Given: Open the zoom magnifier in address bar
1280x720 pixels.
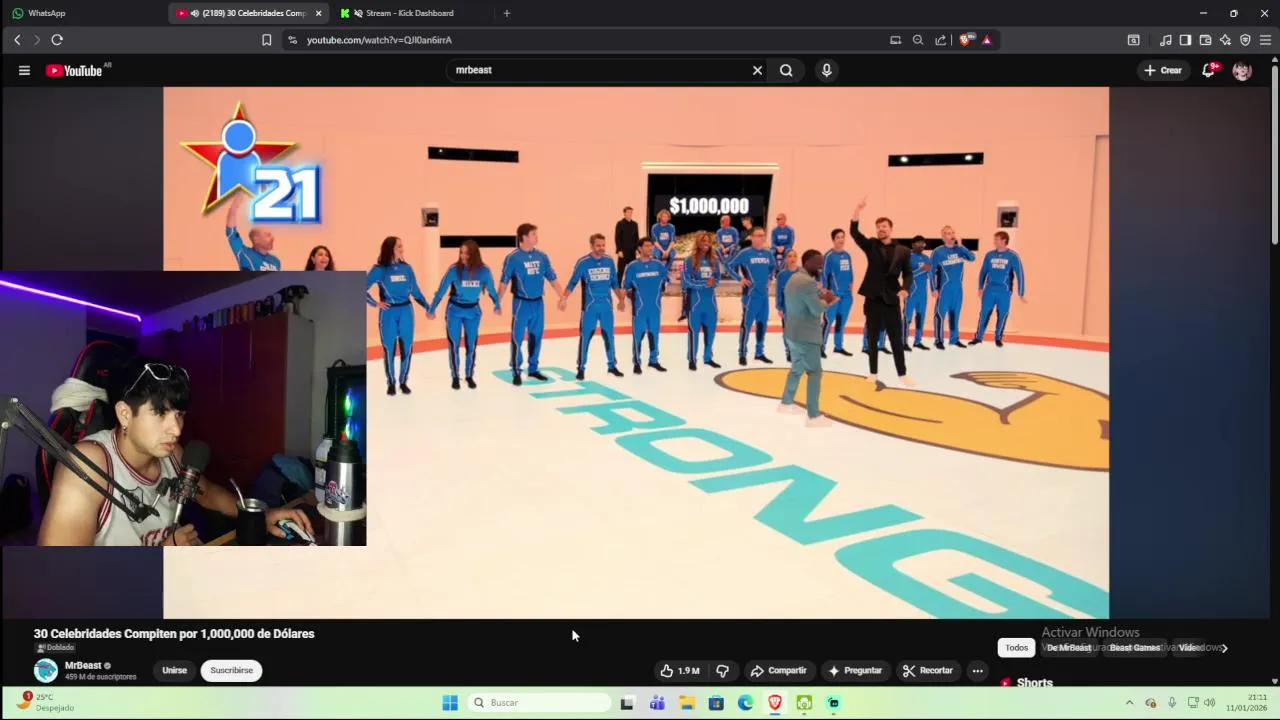Looking at the screenshot, I should (x=918, y=40).
